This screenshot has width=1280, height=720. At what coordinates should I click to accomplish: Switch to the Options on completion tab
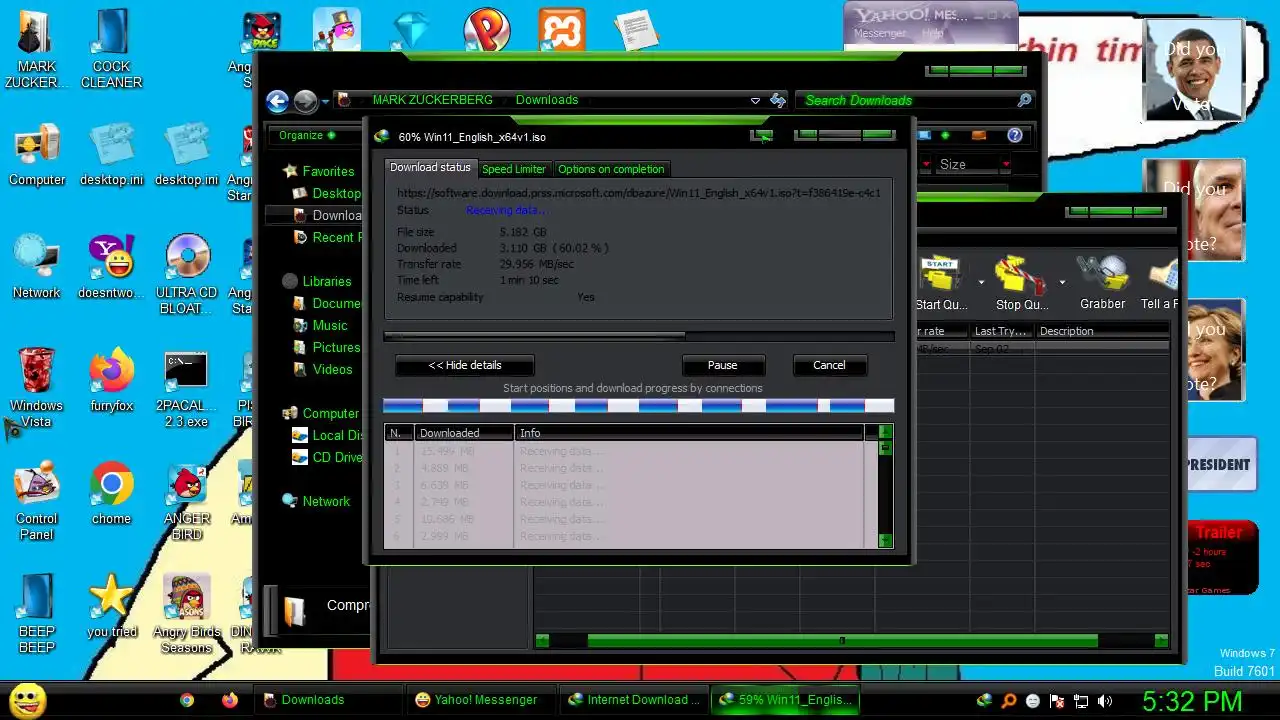point(611,169)
